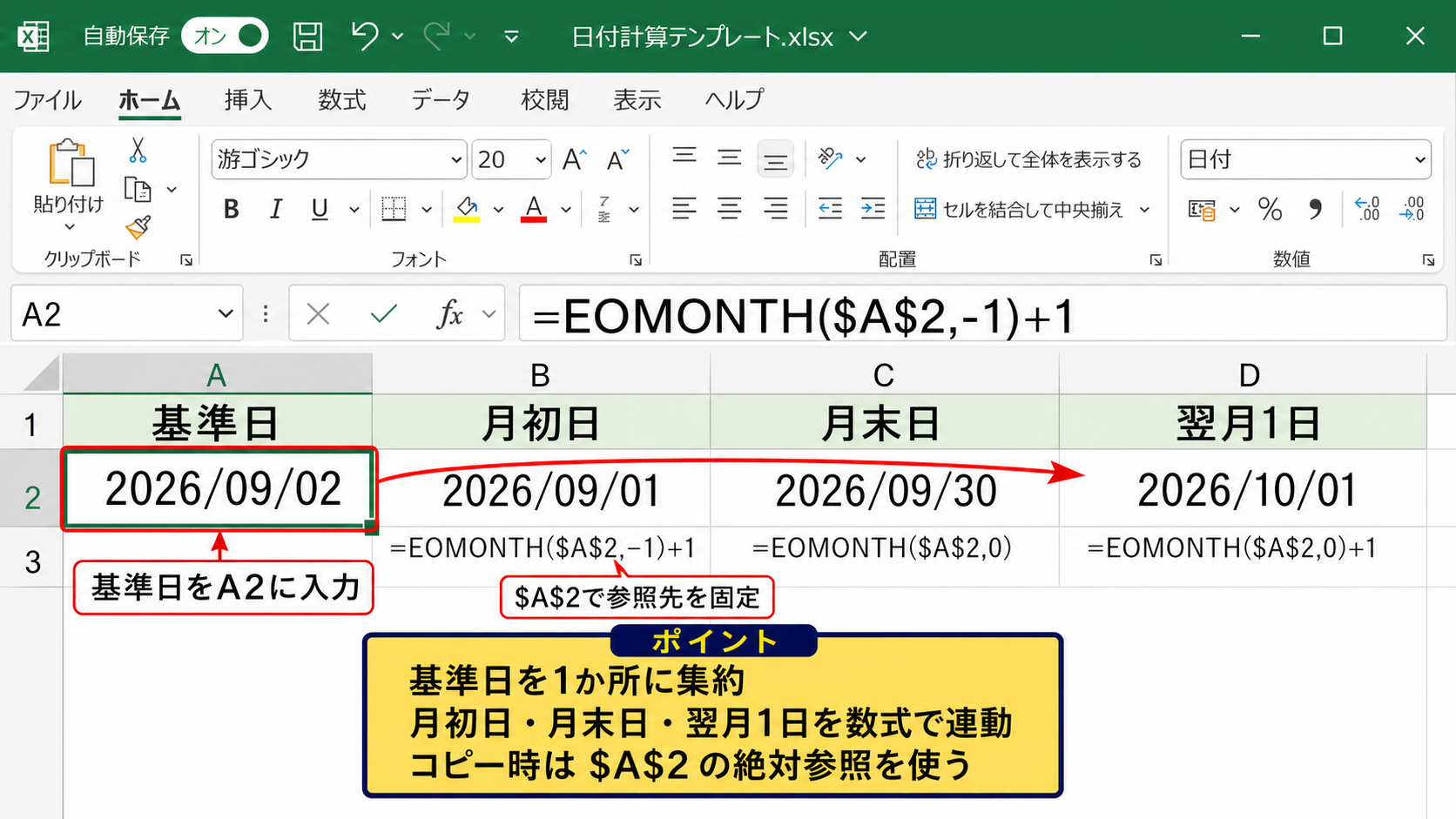The image size is (1456, 819).
Task: Click the Copy icon
Action: (x=138, y=190)
